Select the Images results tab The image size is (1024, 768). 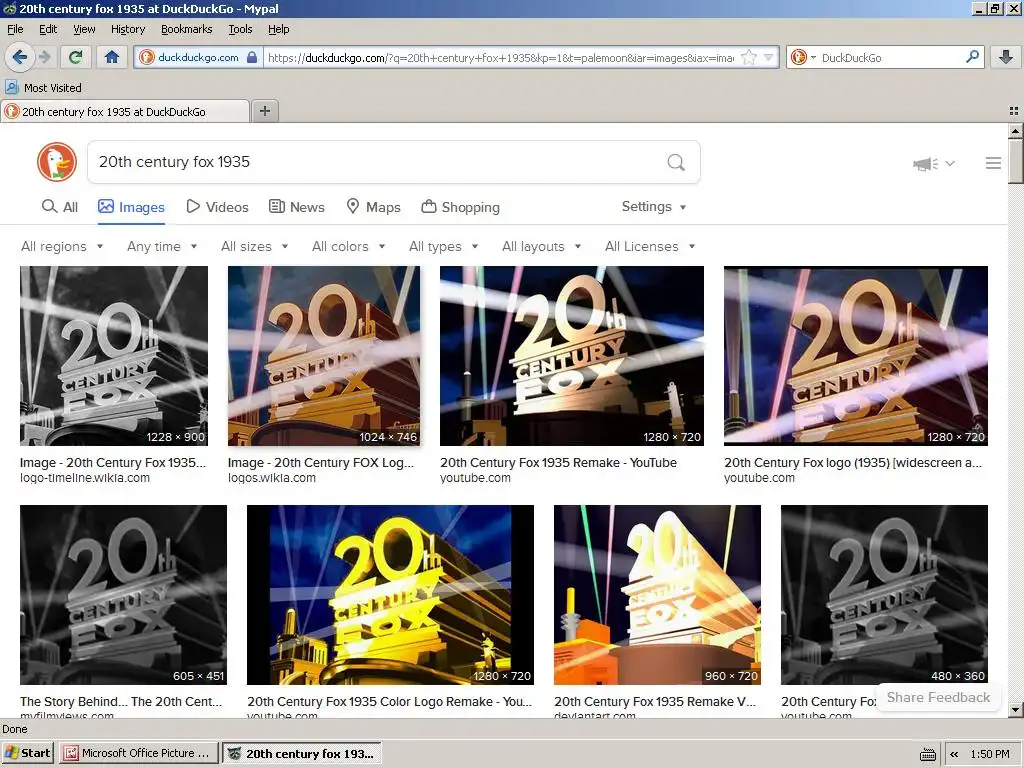coord(131,207)
